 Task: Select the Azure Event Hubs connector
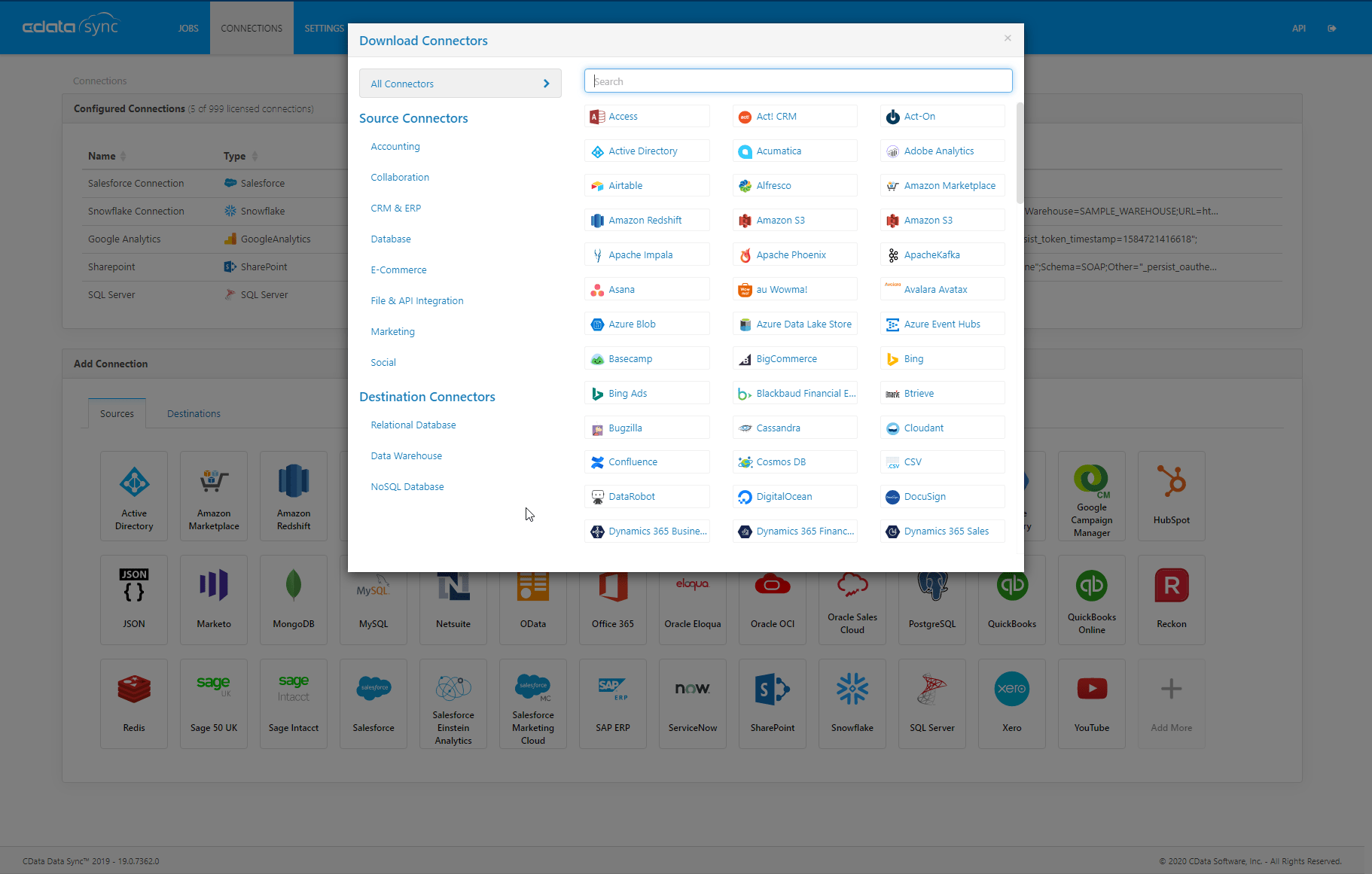942,324
